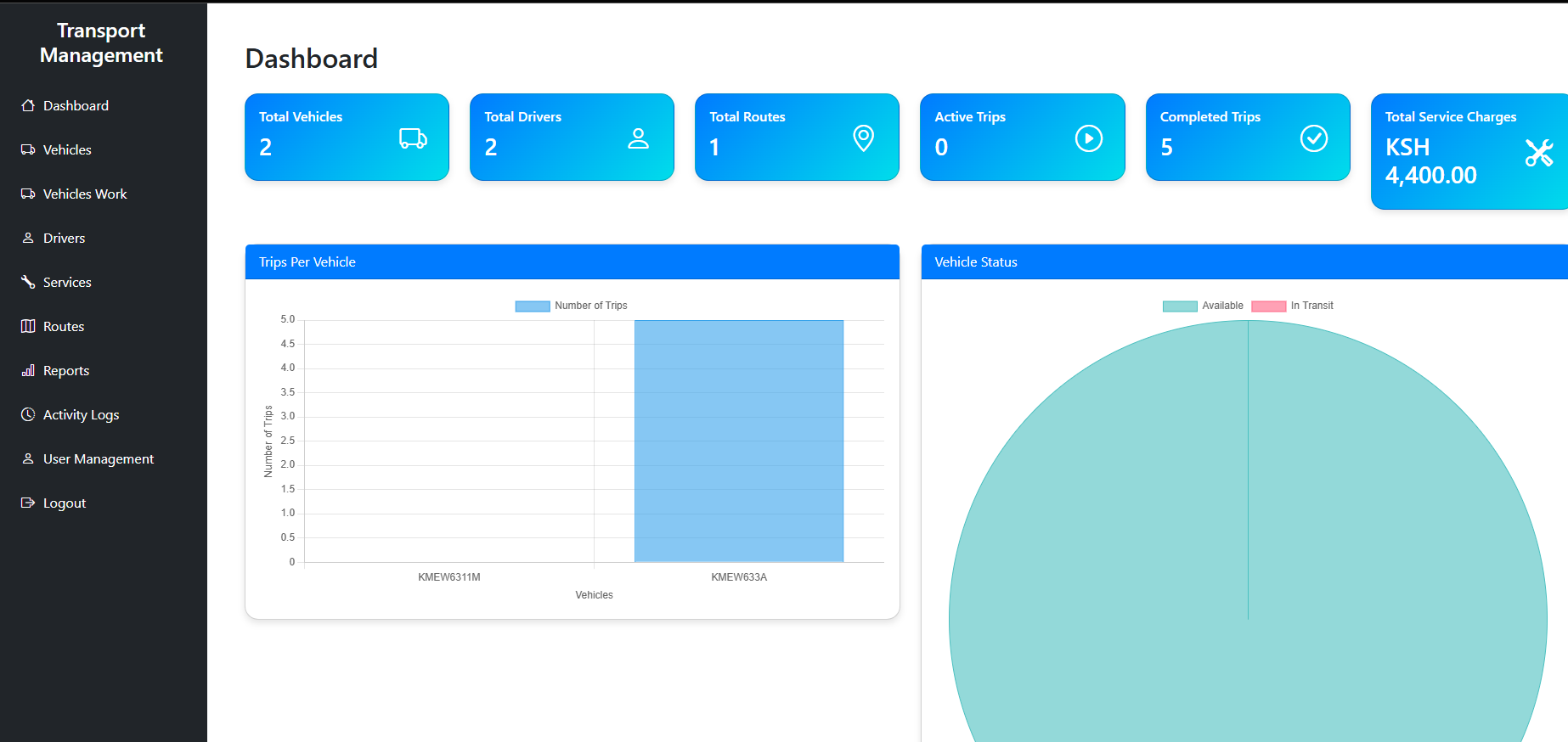Click the Vehicles truck icon in sidebar

point(28,149)
